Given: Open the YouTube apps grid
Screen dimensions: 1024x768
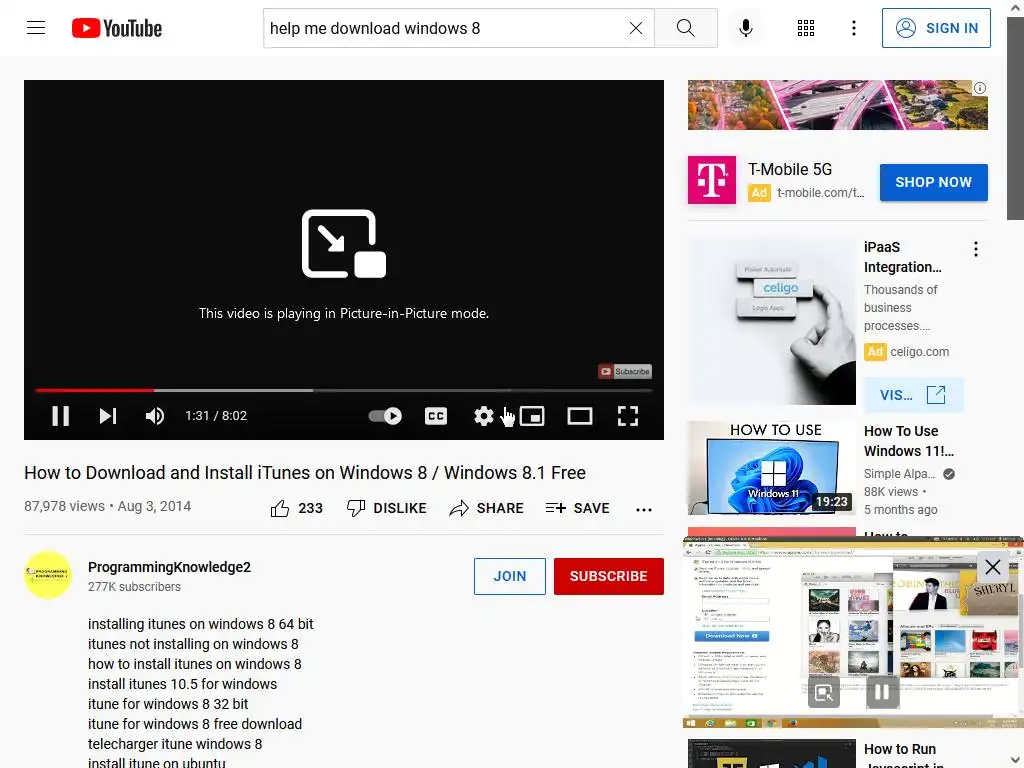Looking at the screenshot, I should coord(806,28).
